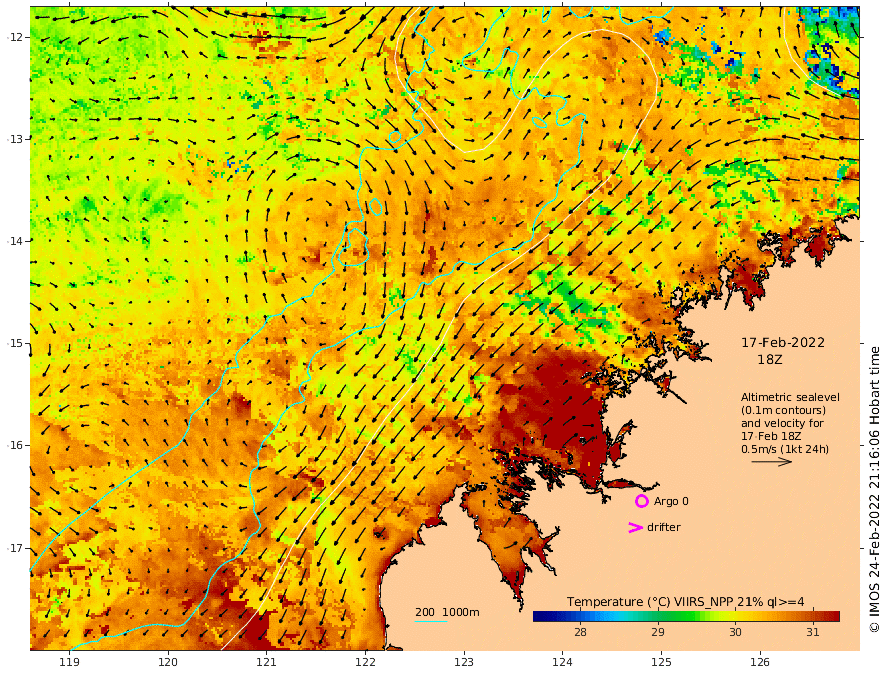This screenshot has height=680, width=880.
Task: Click the magenta drifter arrow legend marker
Action: [635, 527]
